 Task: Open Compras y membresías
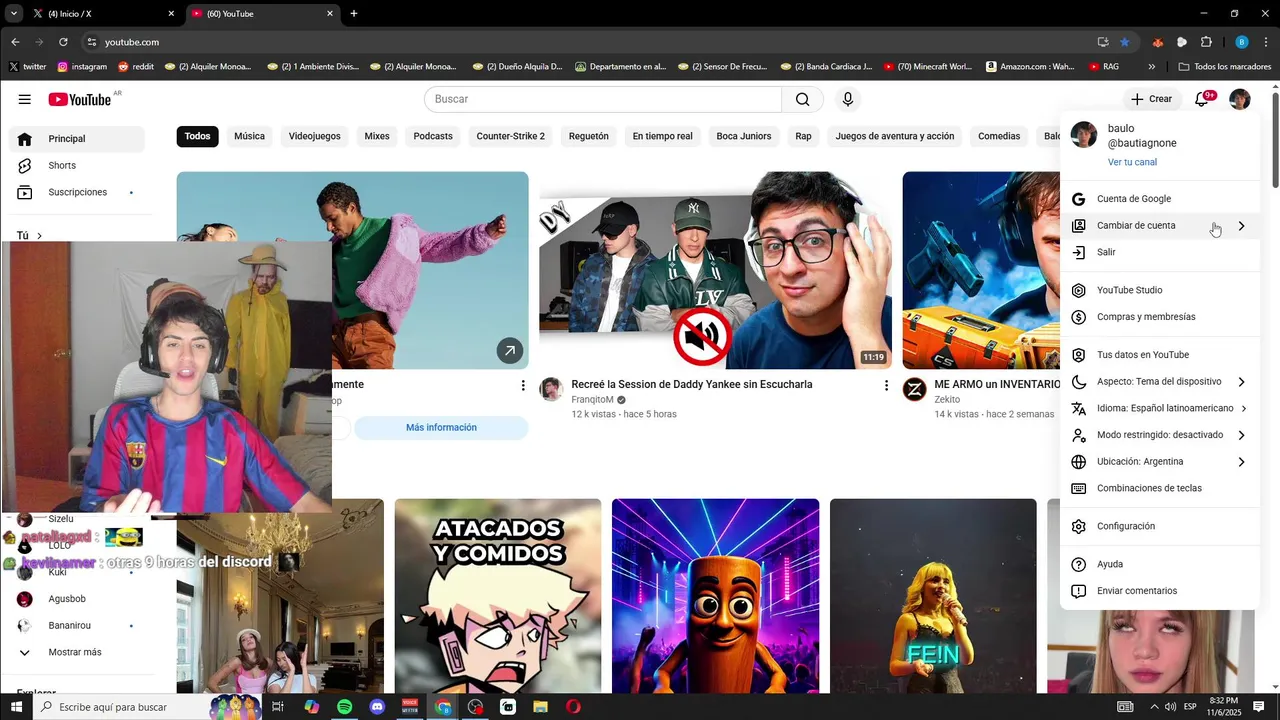coord(1159,317)
